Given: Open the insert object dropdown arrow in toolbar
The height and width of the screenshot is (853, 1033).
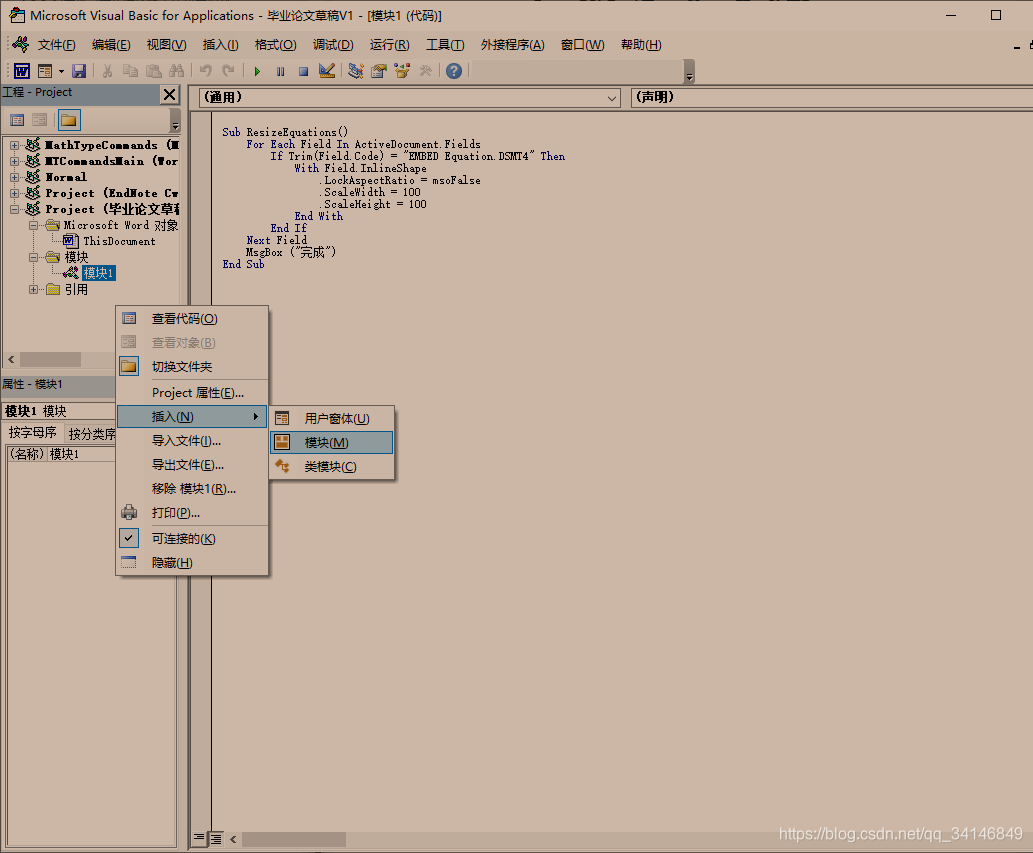Looking at the screenshot, I should click(x=61, y=71).
